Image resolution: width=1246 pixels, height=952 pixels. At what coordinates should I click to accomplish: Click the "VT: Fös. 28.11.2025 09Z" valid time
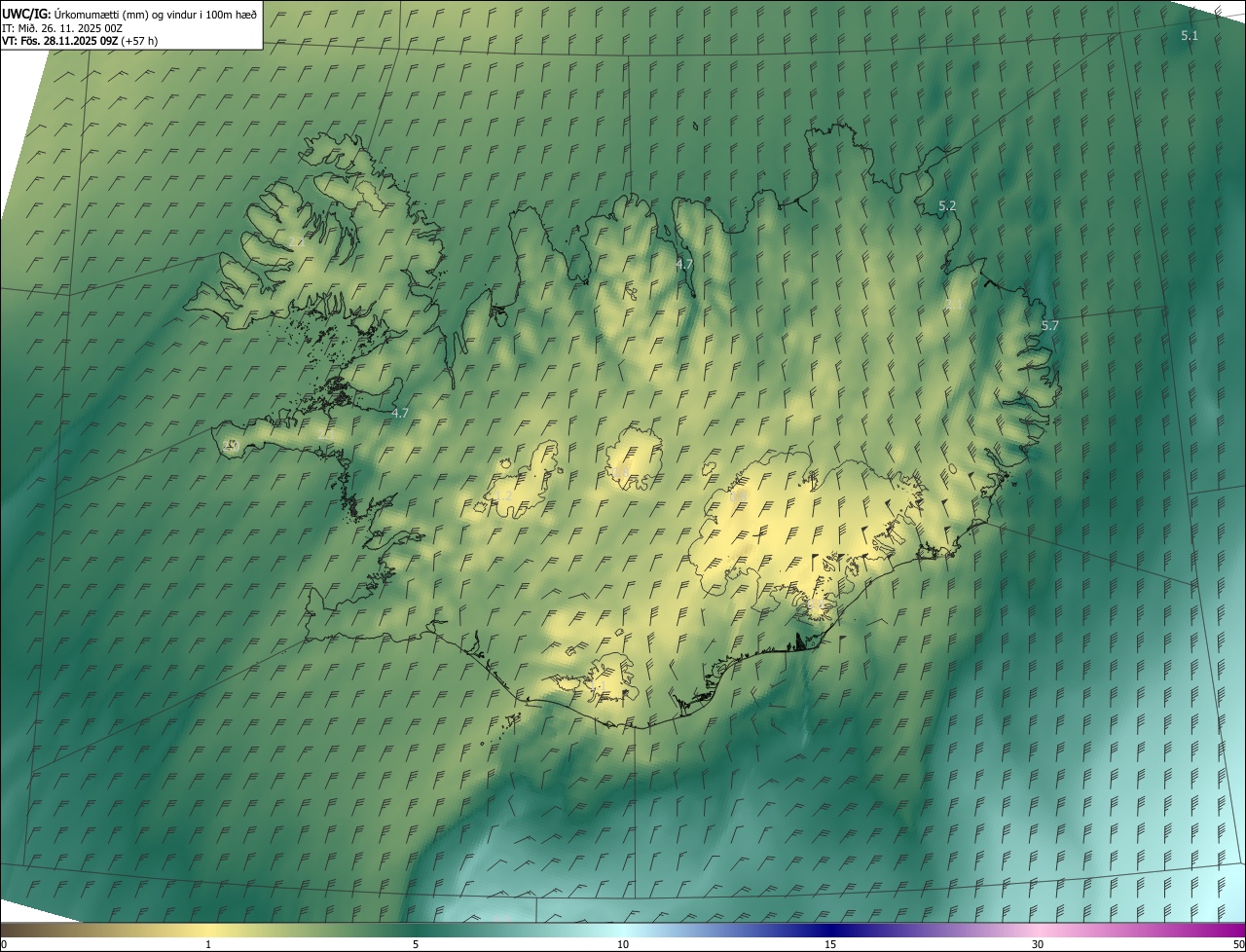[x=59, y=41]
